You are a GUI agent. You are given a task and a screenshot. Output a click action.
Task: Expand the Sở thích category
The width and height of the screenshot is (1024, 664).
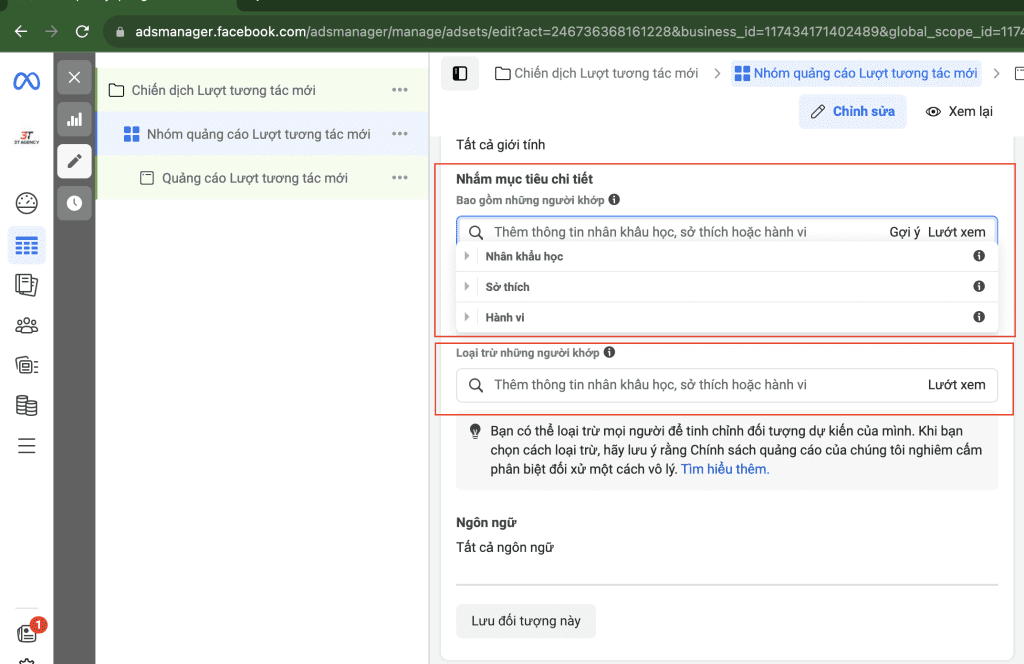(x=467, y=286)
